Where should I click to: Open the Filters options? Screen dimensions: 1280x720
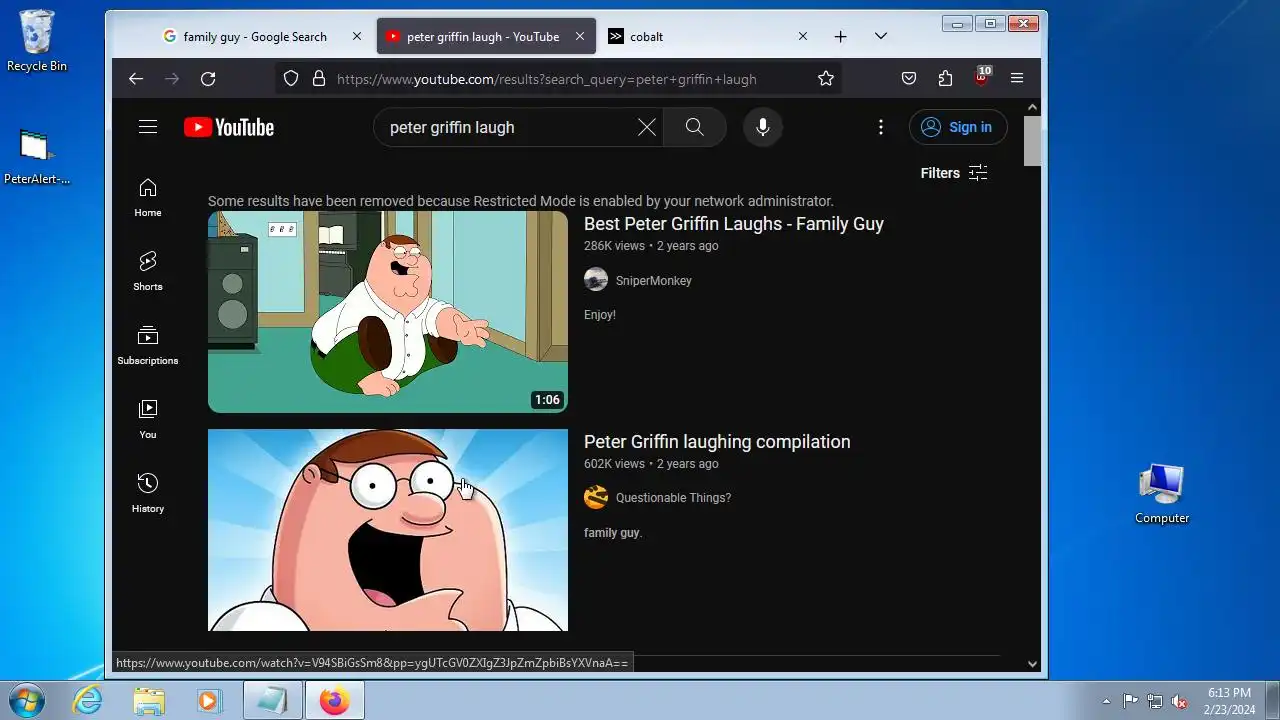[x=954, y=173]
